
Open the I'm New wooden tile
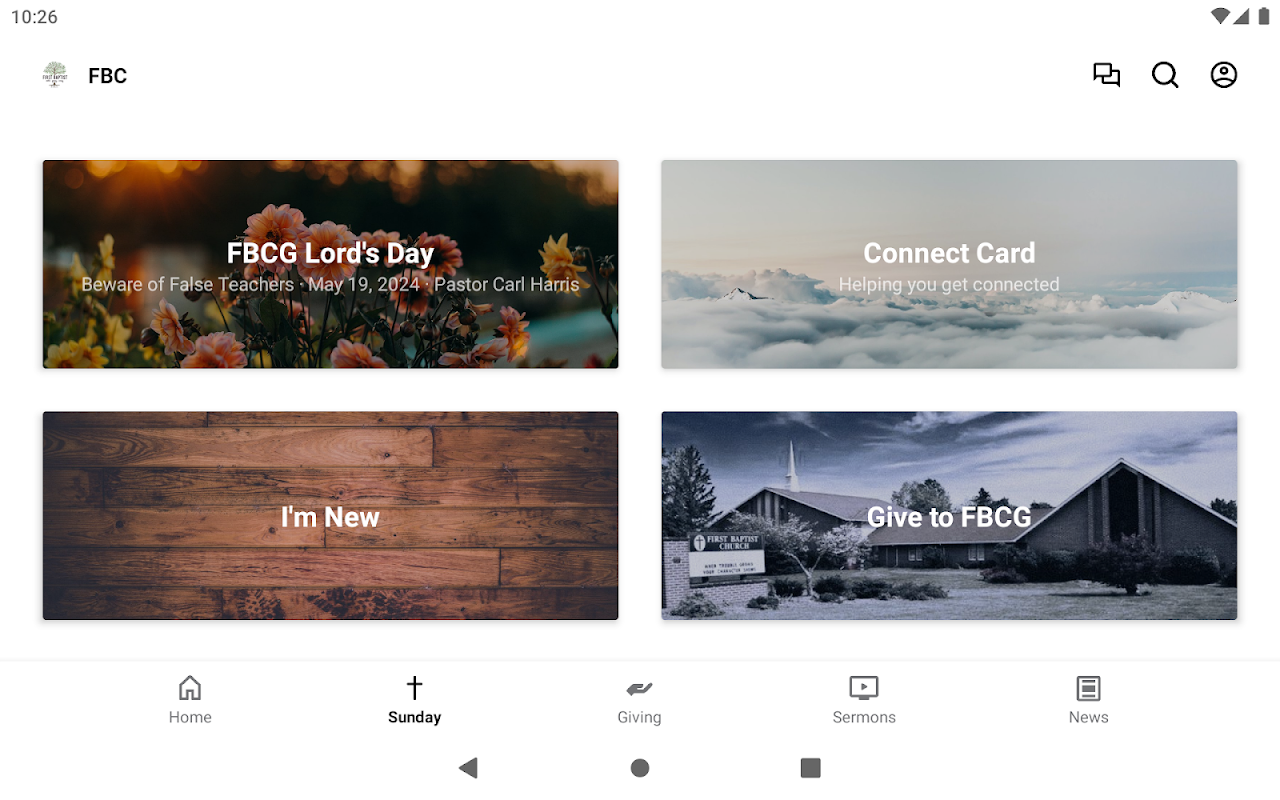coord(330,516)
